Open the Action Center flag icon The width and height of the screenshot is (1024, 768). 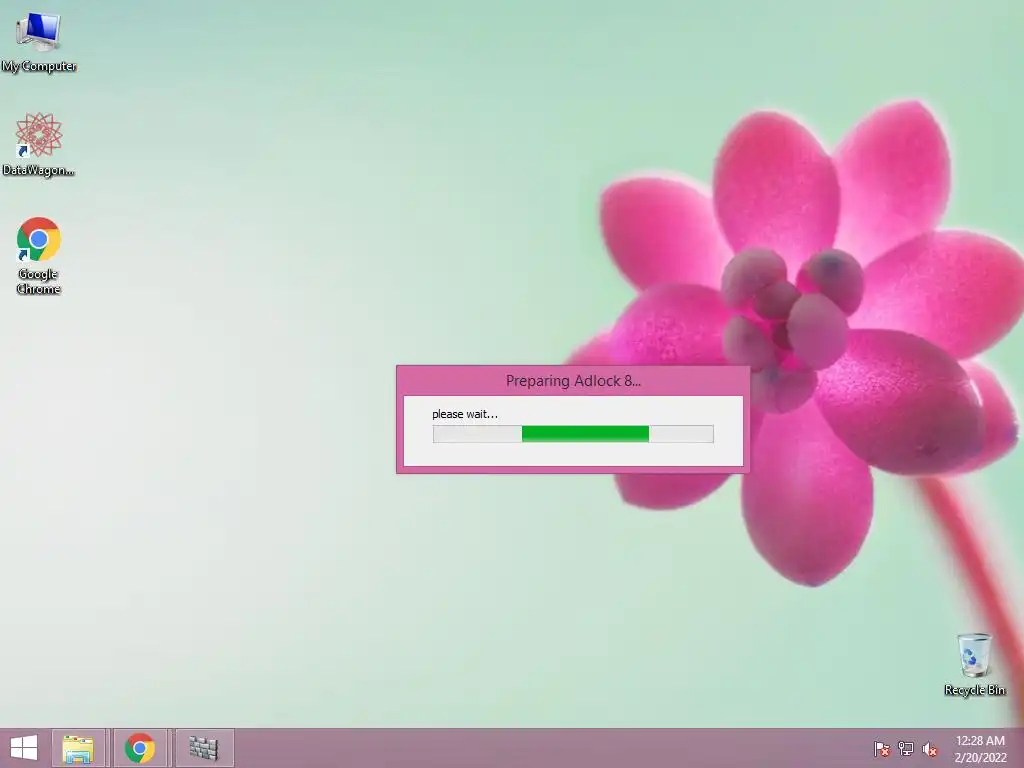click(882, 749)
